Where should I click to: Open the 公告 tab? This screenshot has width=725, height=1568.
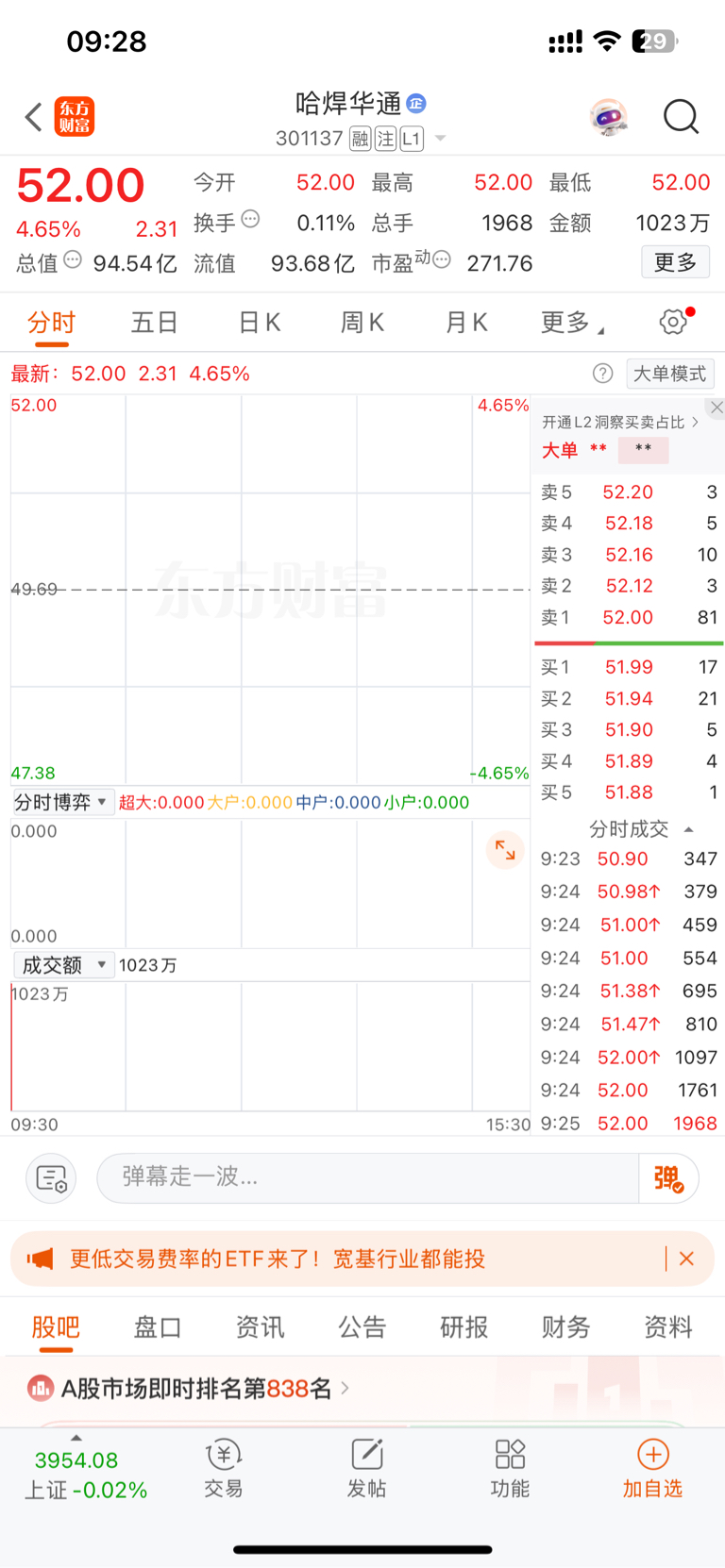point(362,1327)
